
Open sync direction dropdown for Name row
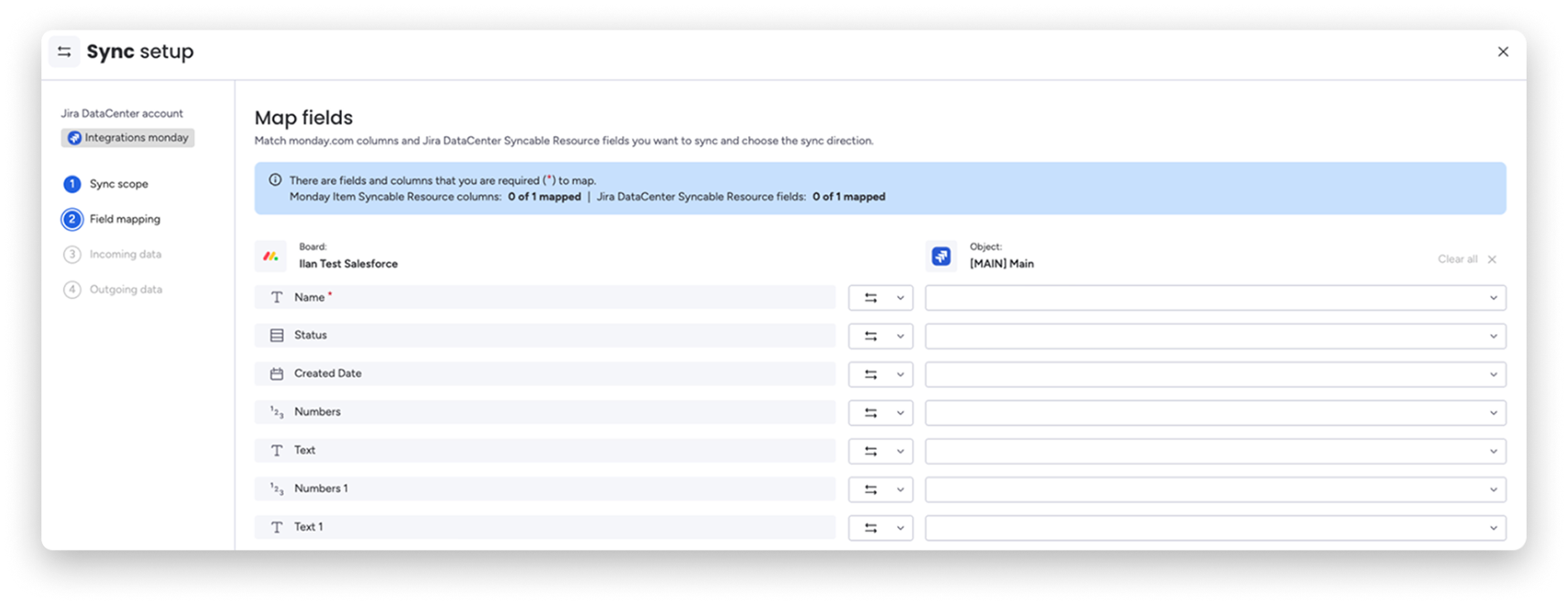coord(880,298)
